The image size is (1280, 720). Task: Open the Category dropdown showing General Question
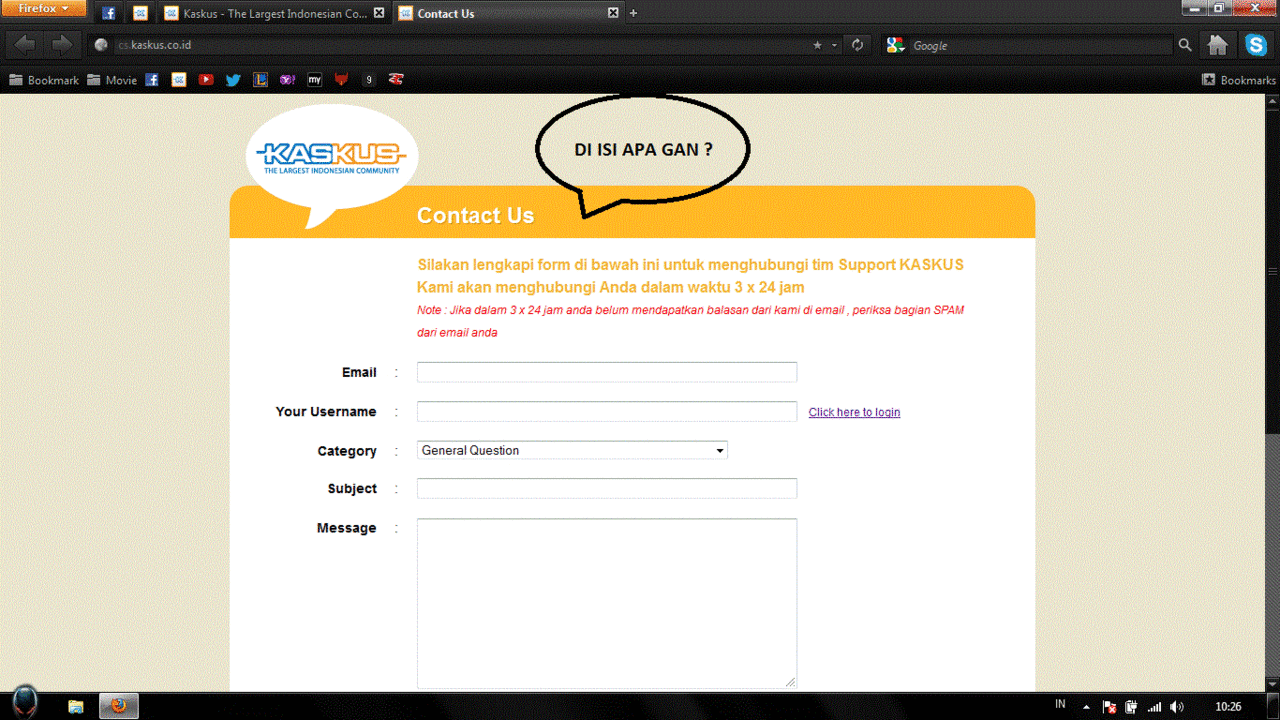[x=572, y=451]
